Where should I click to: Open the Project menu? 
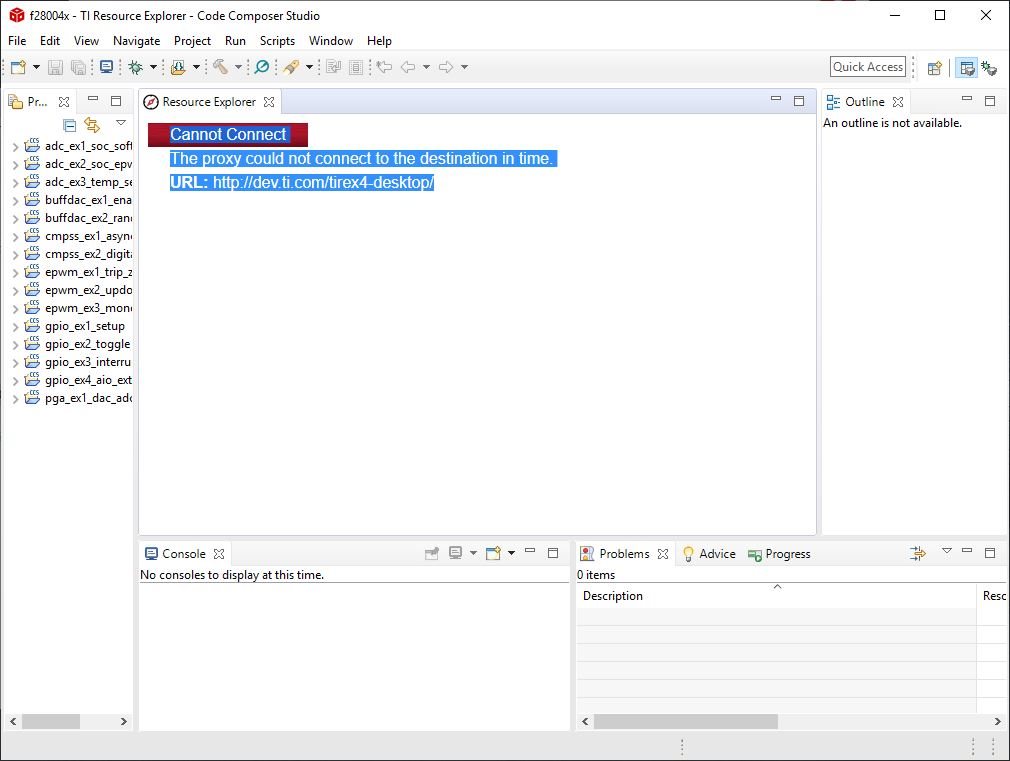point(193,41)
